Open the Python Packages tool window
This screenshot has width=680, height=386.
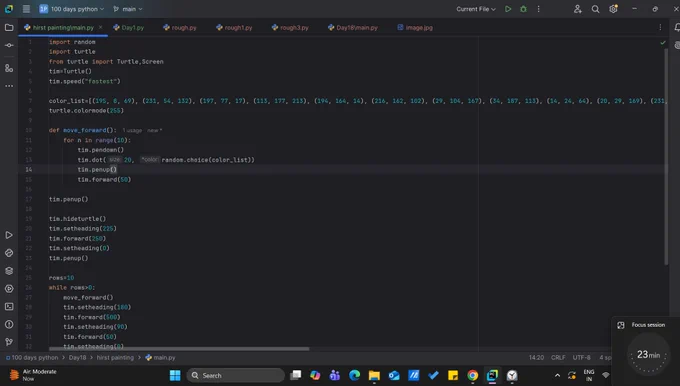coord(9,253)
